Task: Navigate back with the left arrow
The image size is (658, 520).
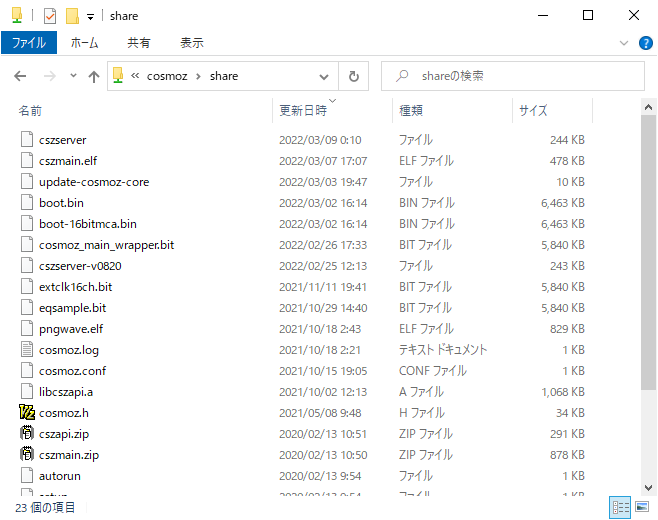Action: click(x=21, y=76)
